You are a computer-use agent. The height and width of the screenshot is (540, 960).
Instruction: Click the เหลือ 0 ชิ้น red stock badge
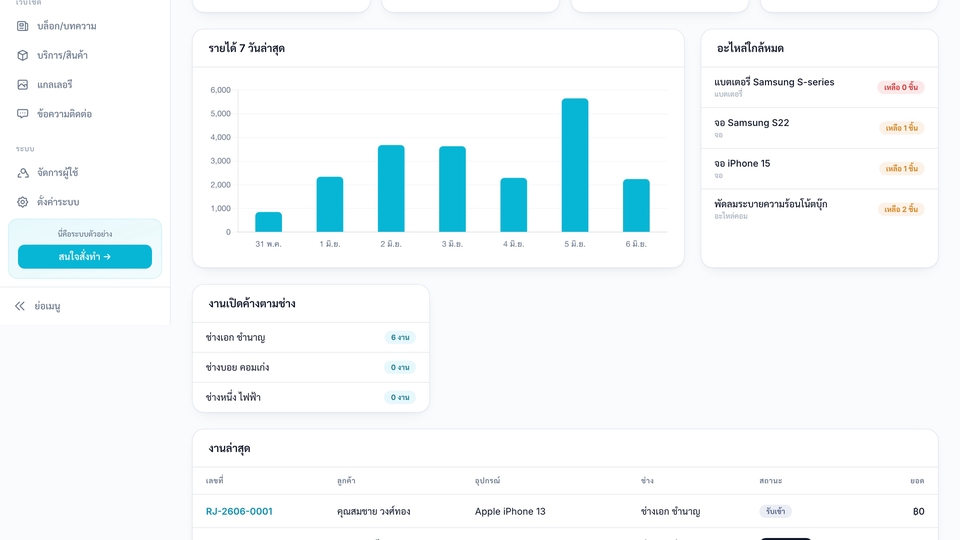tap(901, 87)
